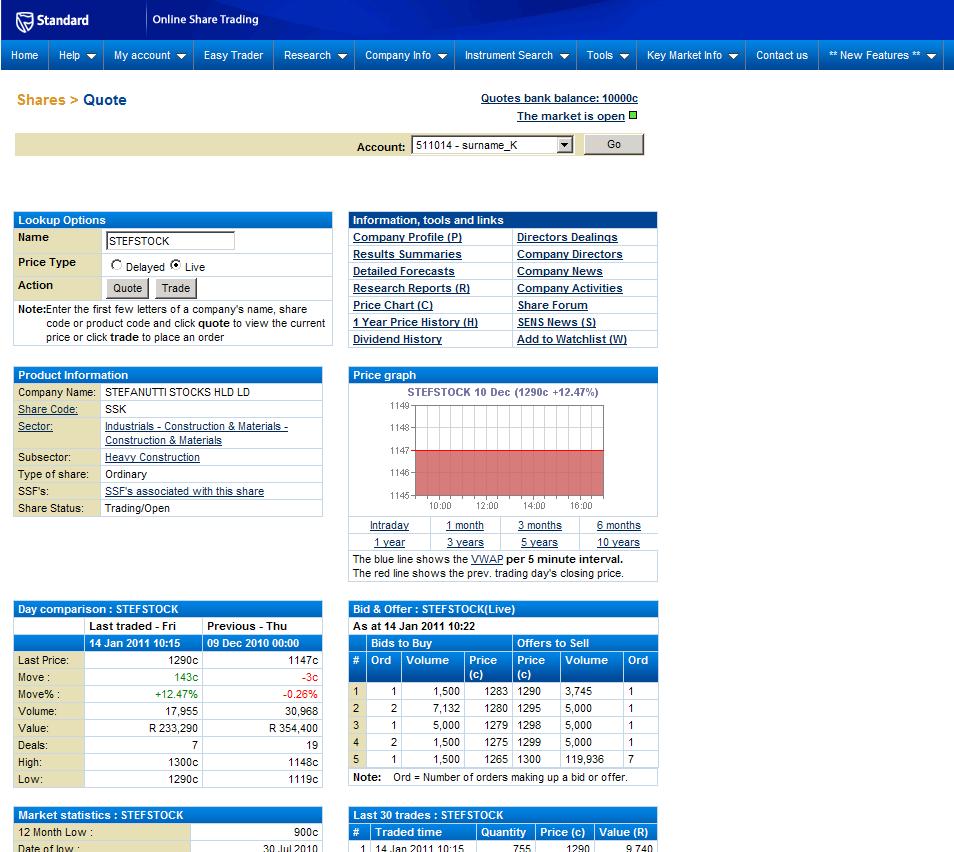Open the Account dropdown list
Screen dimensions: 954x852
click(565, 145)
